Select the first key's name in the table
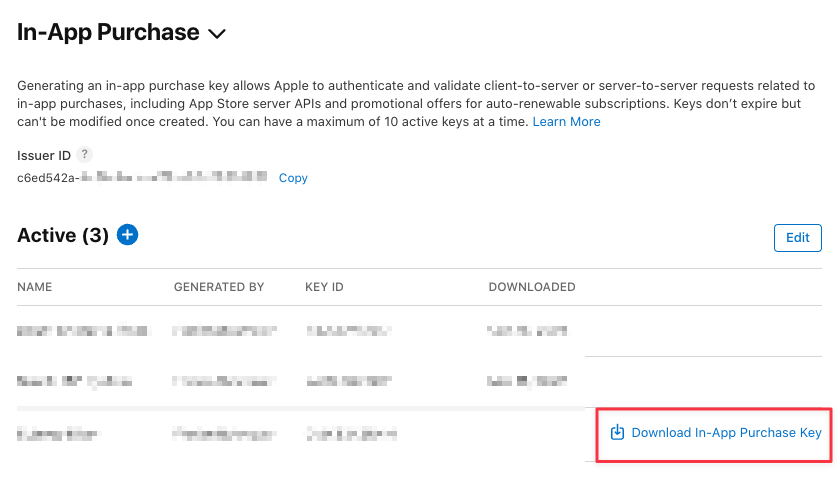The image size is (838, 478). click(x=82, y=329)
